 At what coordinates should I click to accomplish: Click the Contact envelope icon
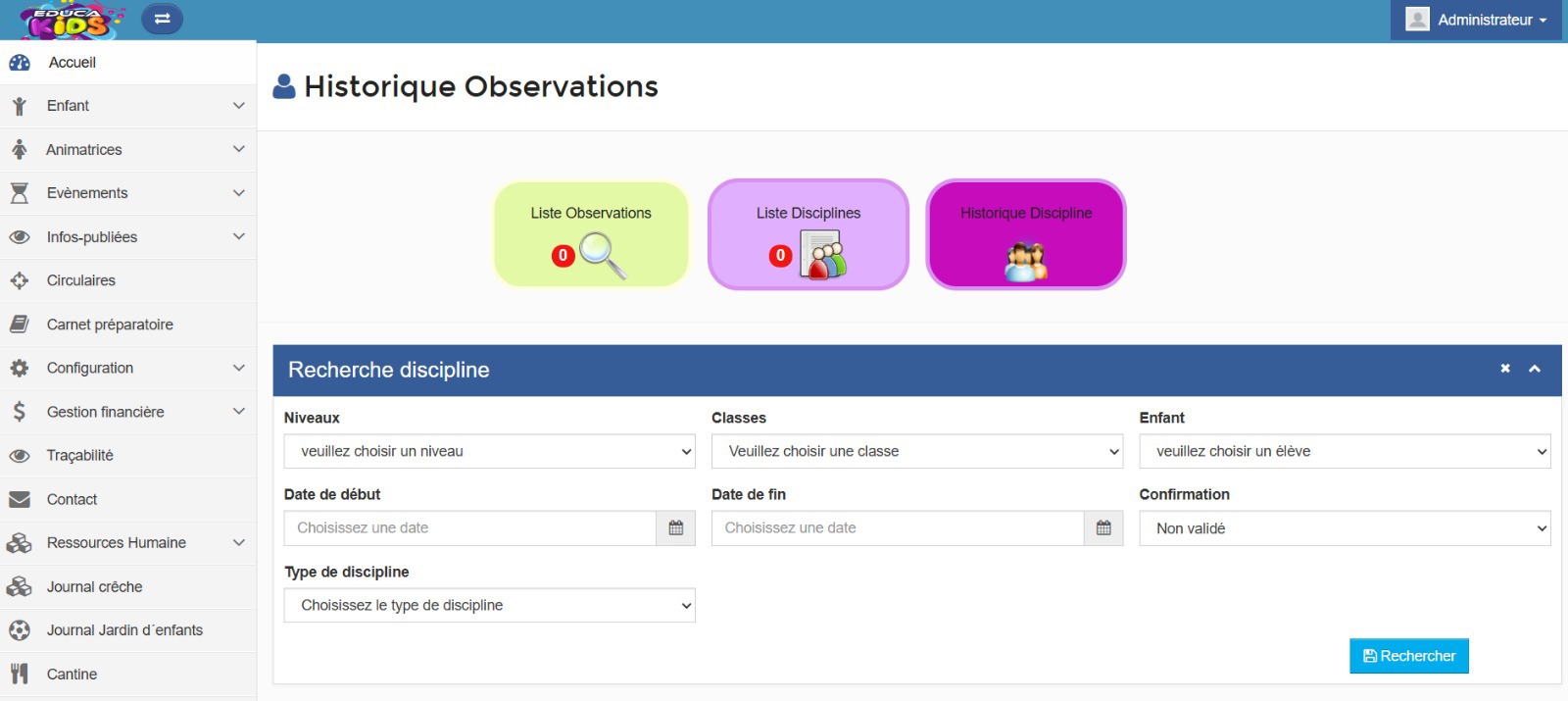[x=20, y=499]
